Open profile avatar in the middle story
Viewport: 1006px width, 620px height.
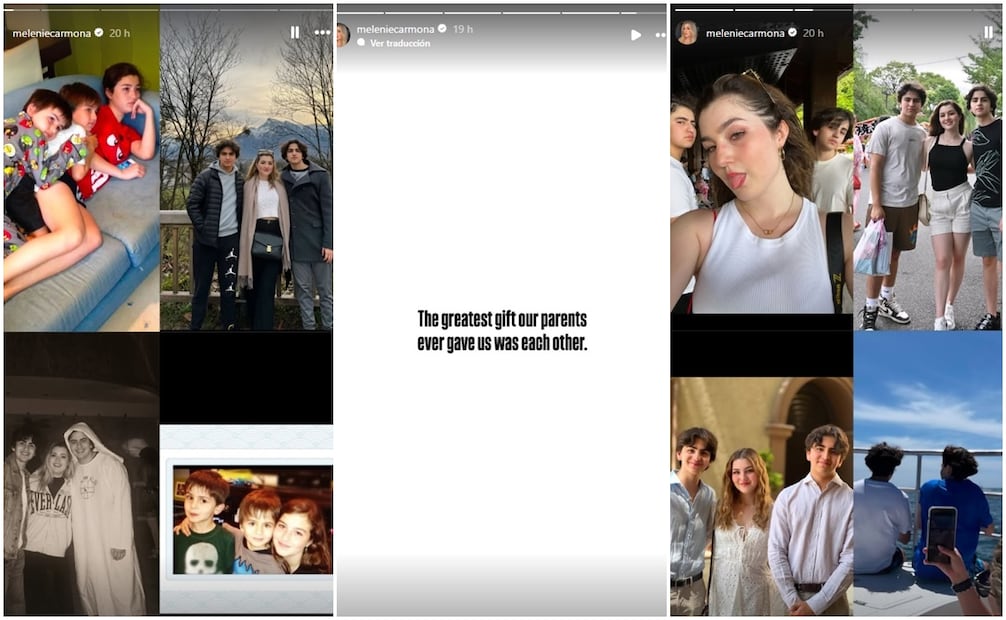pyautogui.click(x=343, y=35)
